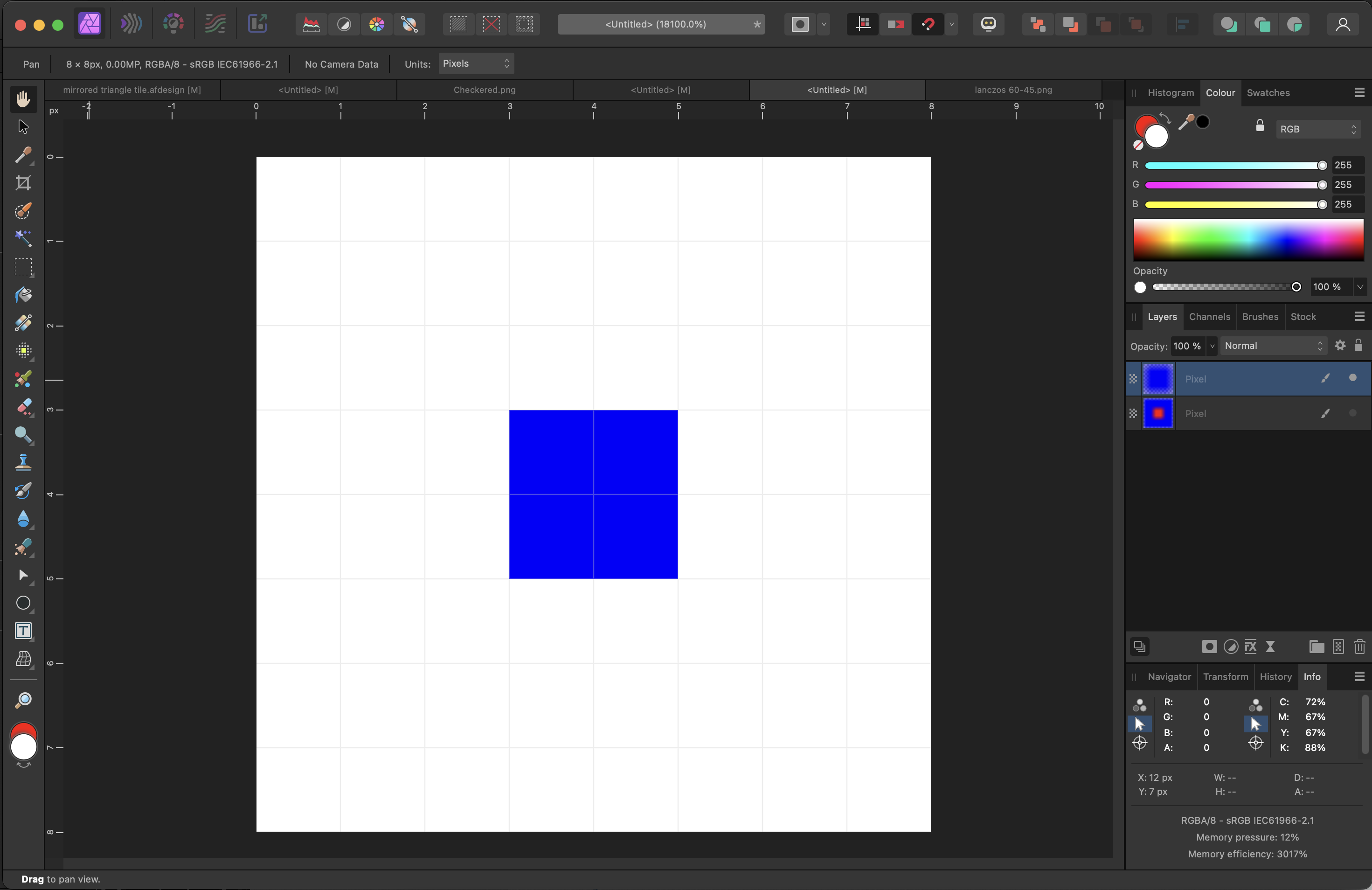This screenshot has height=890, width=1372.
Task: Add a Mask Layer button
Action: 1209,647
